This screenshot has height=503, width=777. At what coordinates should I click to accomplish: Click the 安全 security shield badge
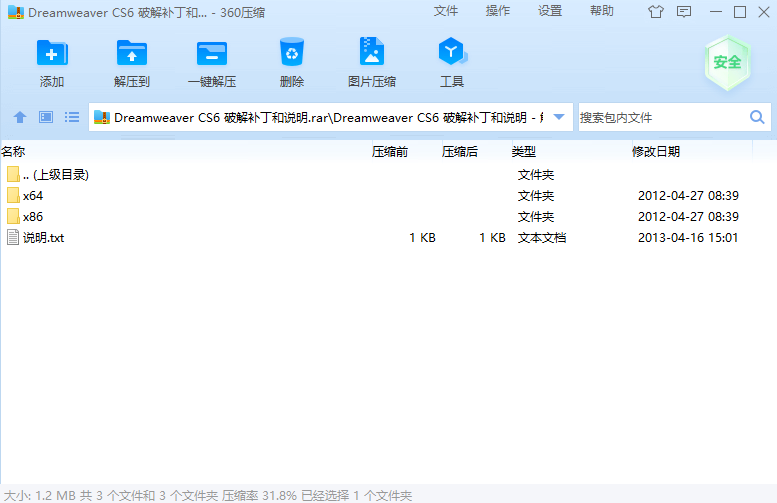[x=727, y=62]
